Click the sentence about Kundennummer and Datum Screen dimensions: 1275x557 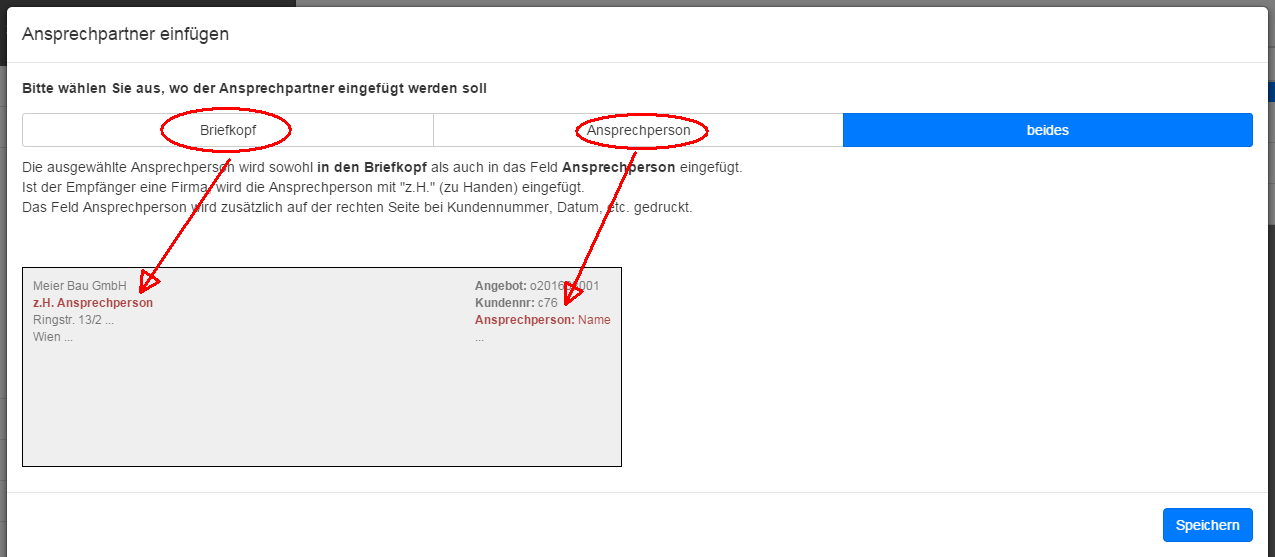356,207
